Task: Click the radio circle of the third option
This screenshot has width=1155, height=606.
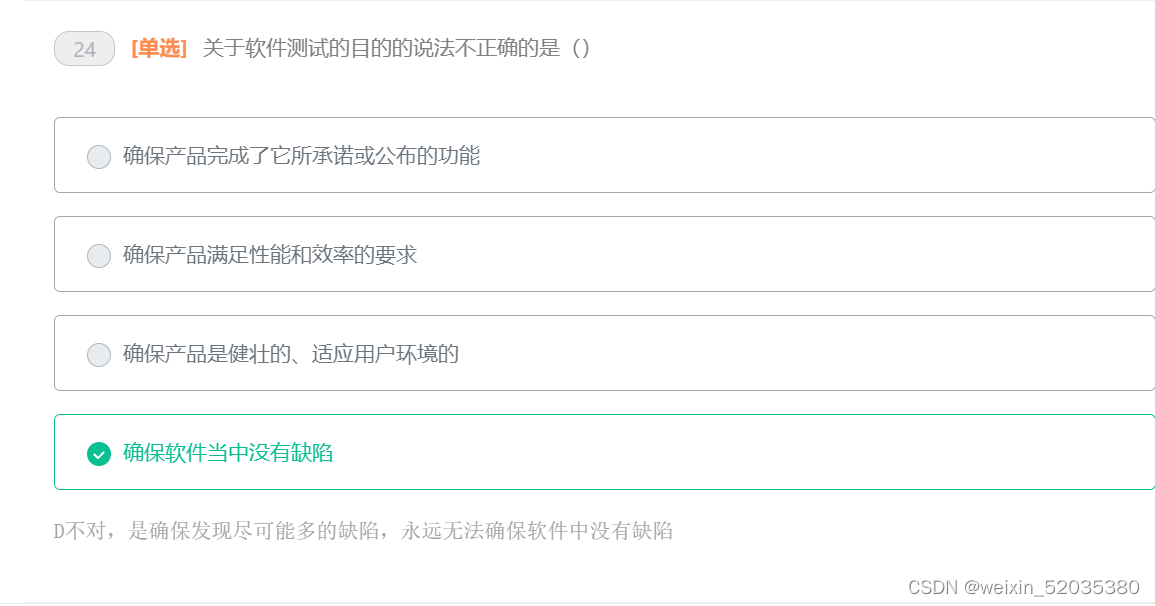Action: pos(97,354)
